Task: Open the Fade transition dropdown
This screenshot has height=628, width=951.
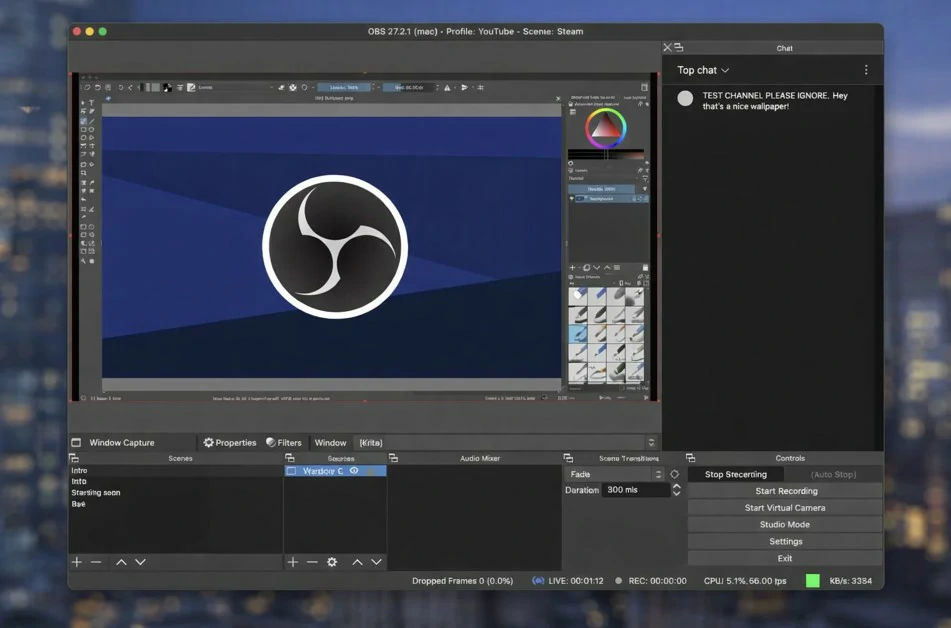Action: click(x=614, y=475)
